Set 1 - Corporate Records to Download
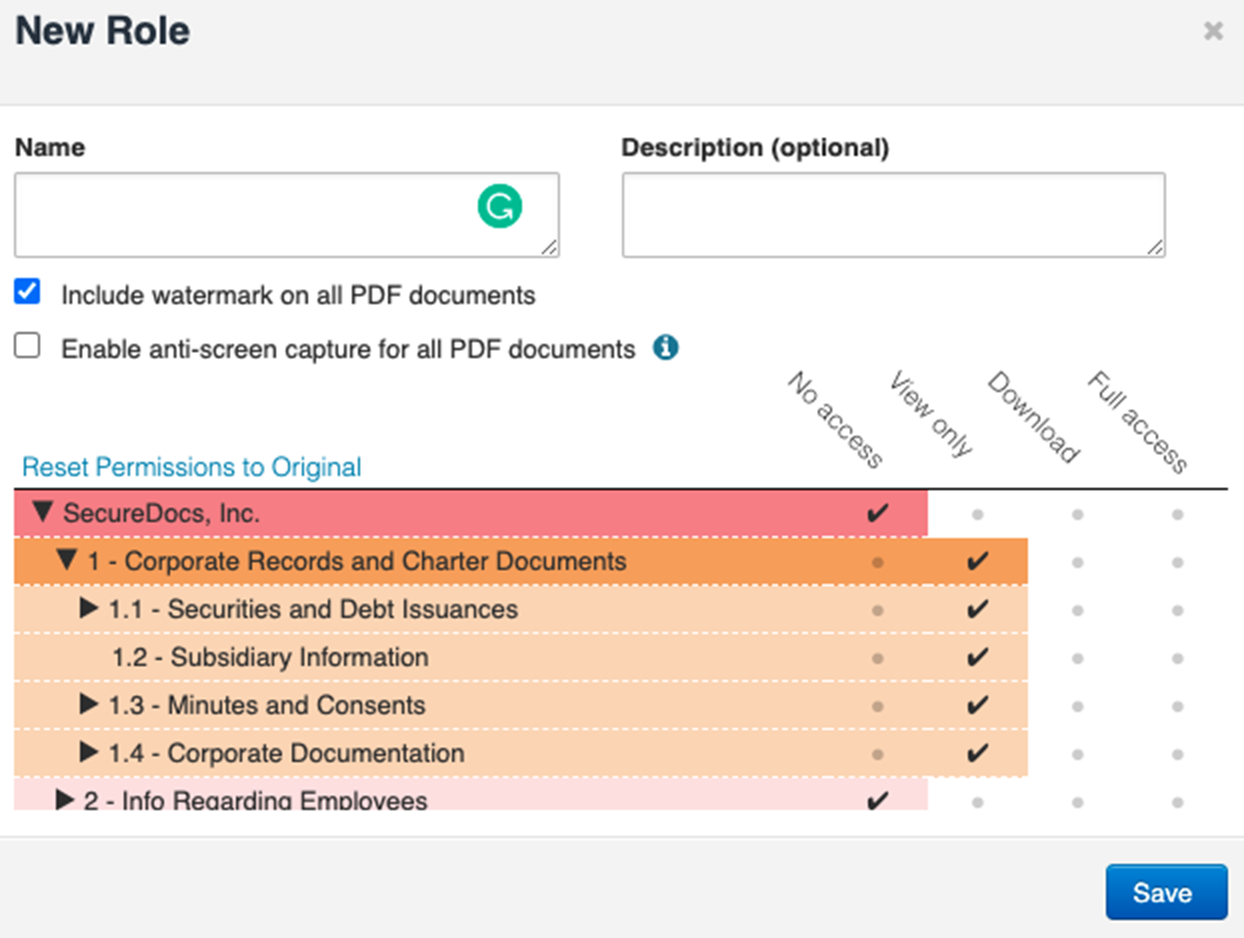 pyautogui.click(x=1077, y=563)
